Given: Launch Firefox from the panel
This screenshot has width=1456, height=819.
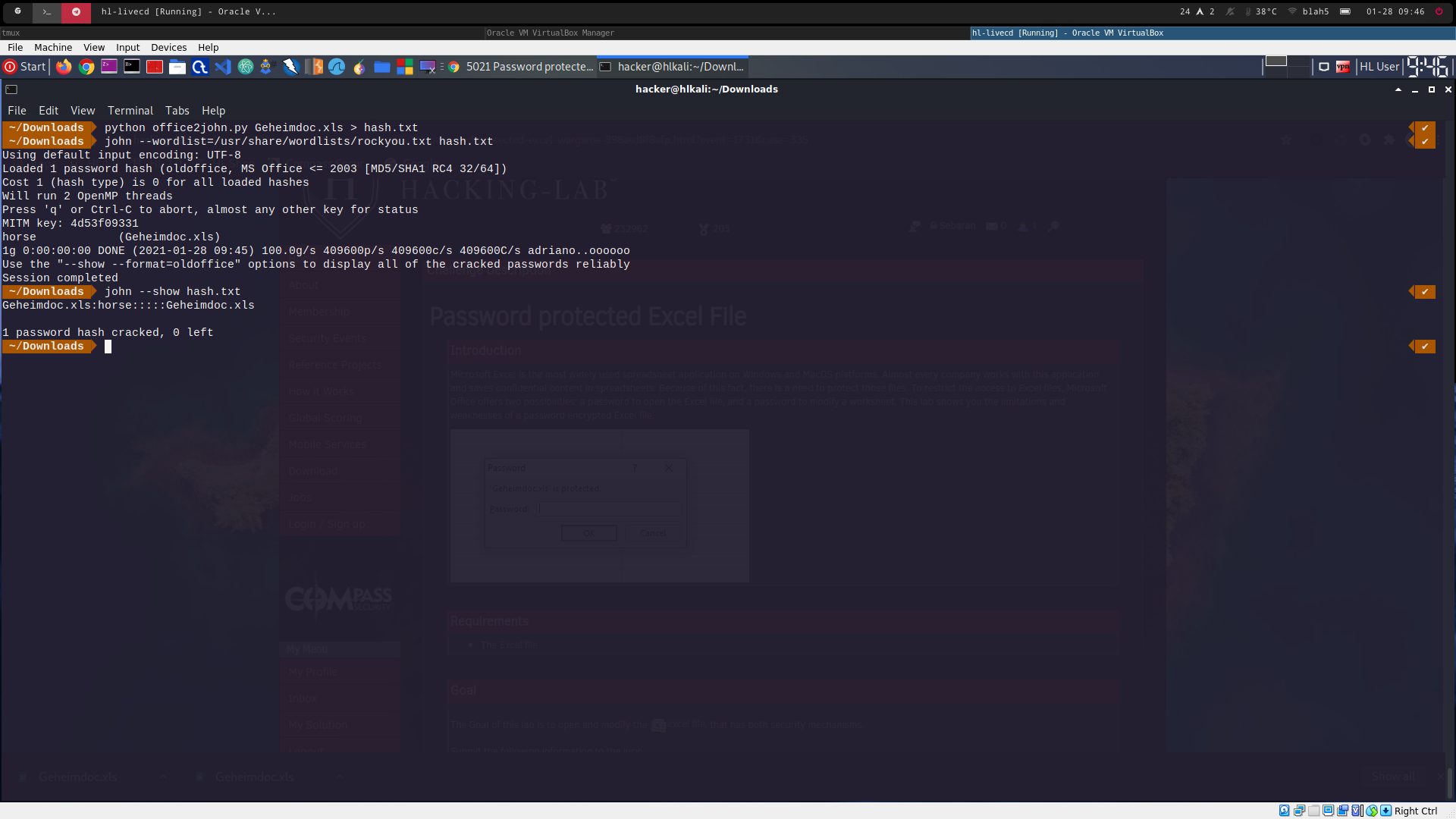Looking at the screenshot, I should tap(64, 67).
